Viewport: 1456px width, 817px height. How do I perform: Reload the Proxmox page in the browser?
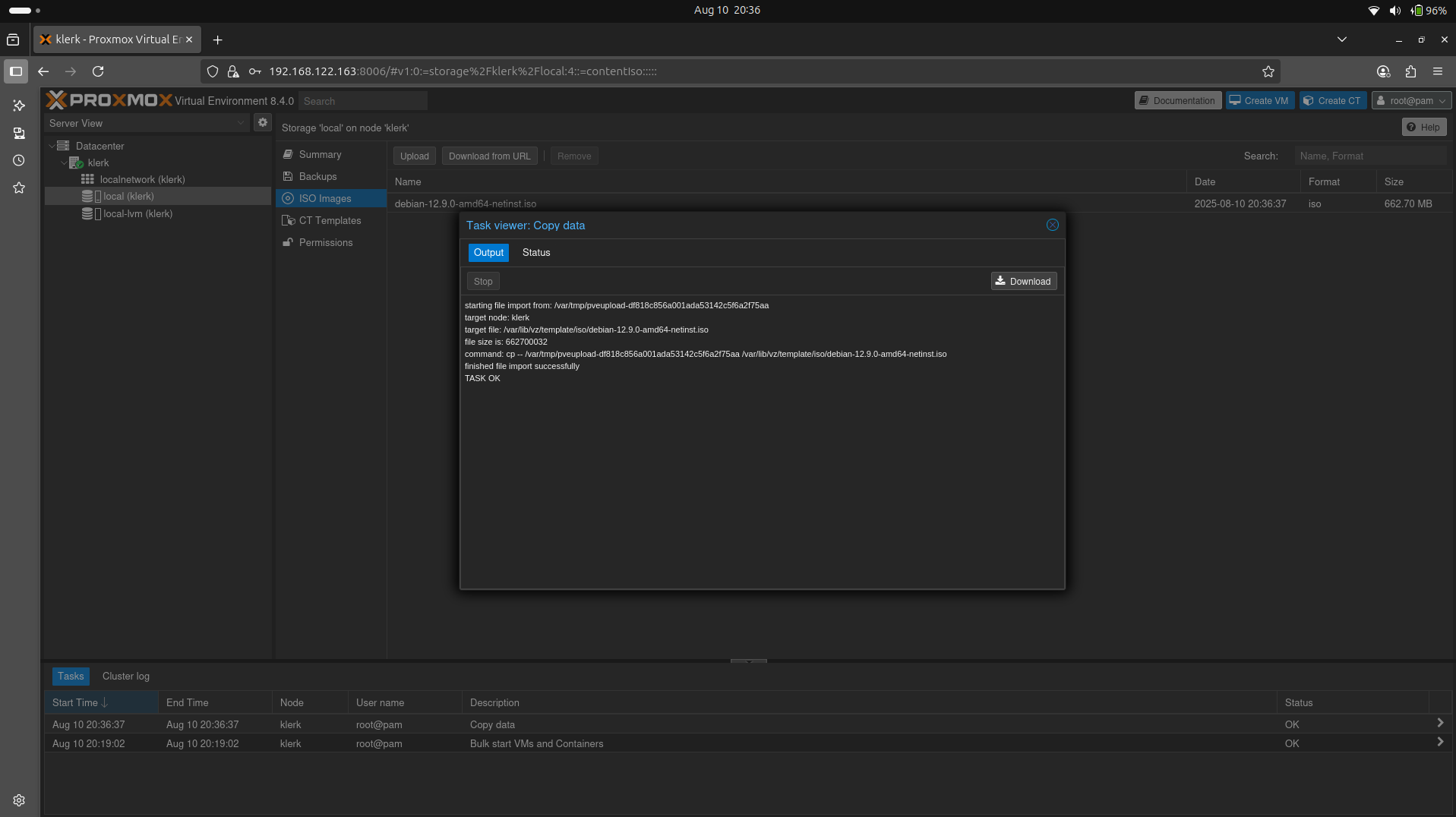[x=98, y=71]
